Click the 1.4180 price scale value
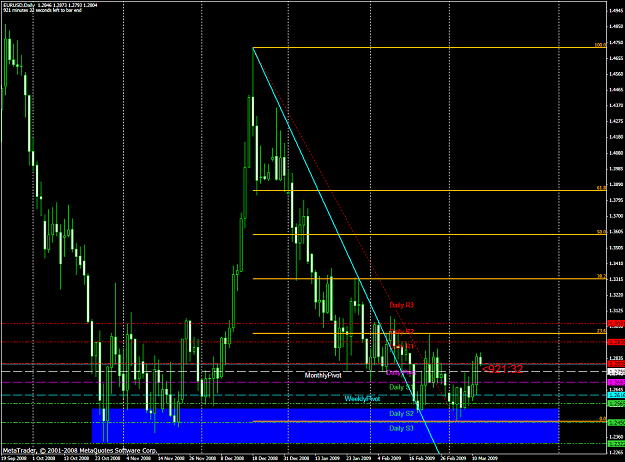The image size is (625, 462). 615,137
